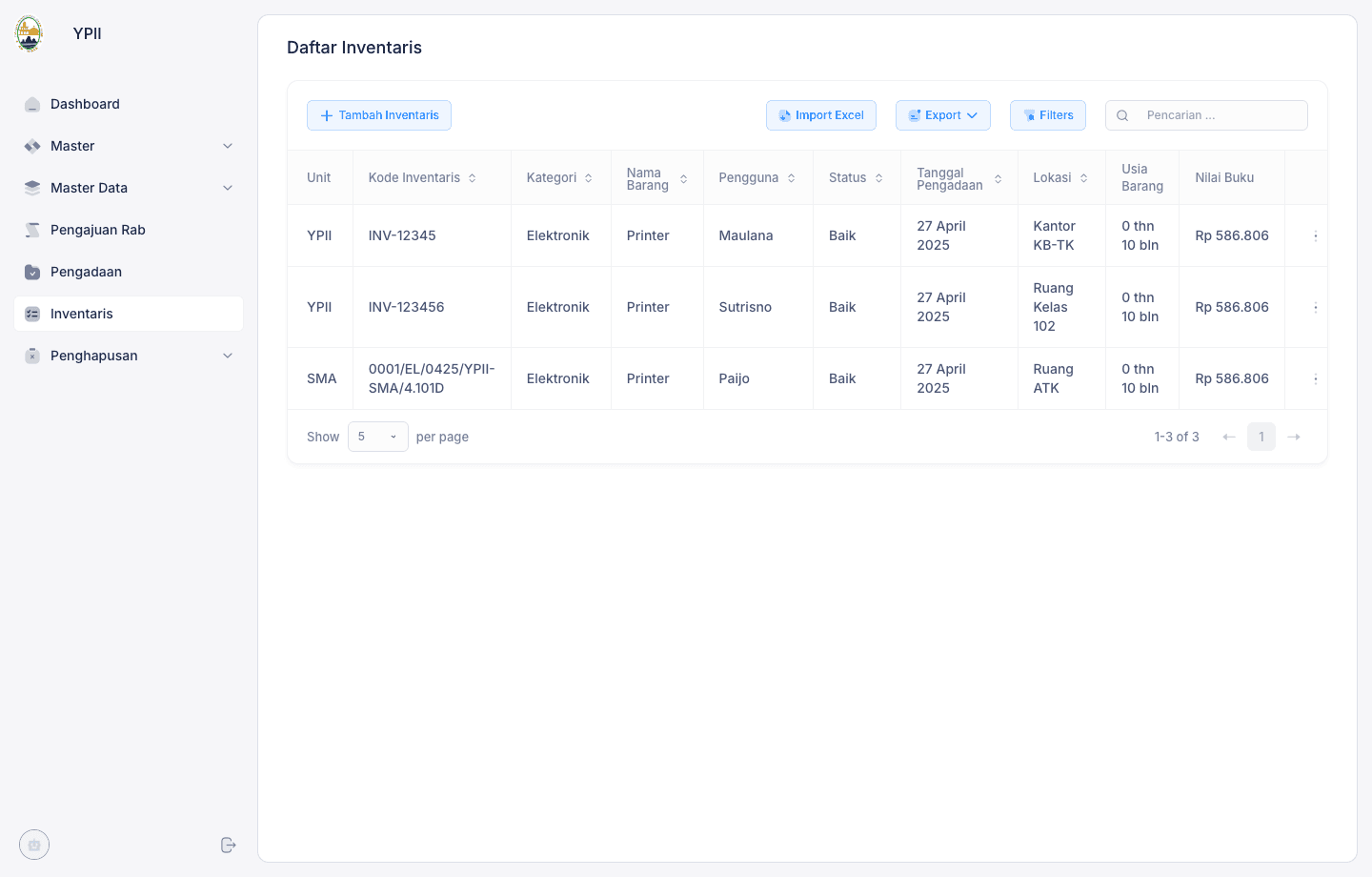
Task: Click the YPII logo emblem
Action: [x=30, y=33]
